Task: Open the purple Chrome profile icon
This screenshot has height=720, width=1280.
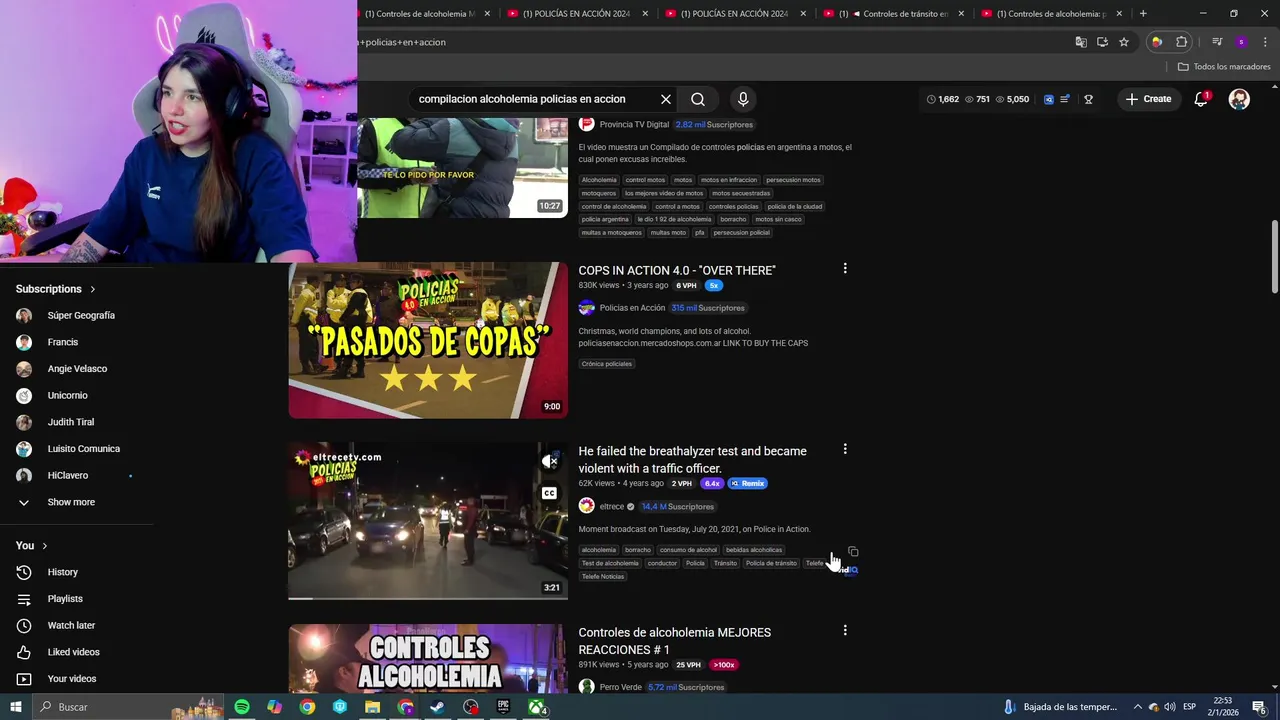Action: pyautogui.click(x=1241, y=42)
